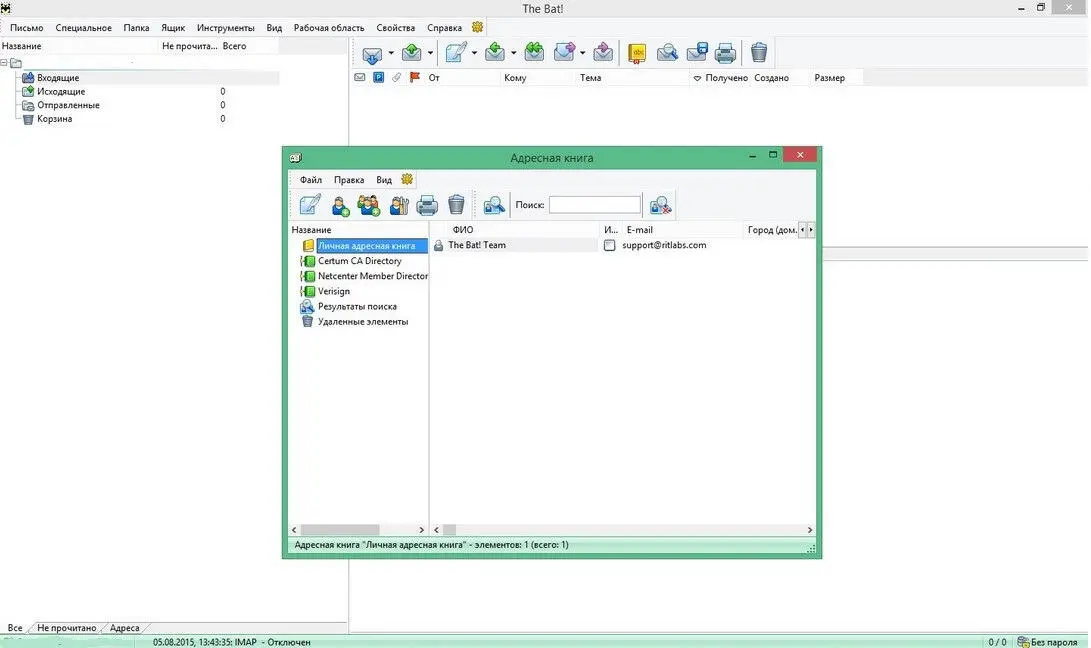Select Verisign directory in Address Book

[334, 292]
